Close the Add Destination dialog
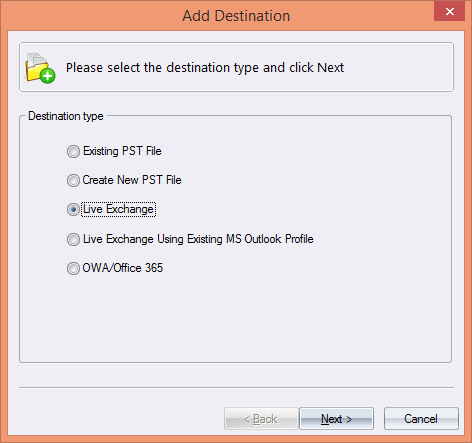Image resolution: width=472 pixels, height=443 pixels. [x=449, y=12]
